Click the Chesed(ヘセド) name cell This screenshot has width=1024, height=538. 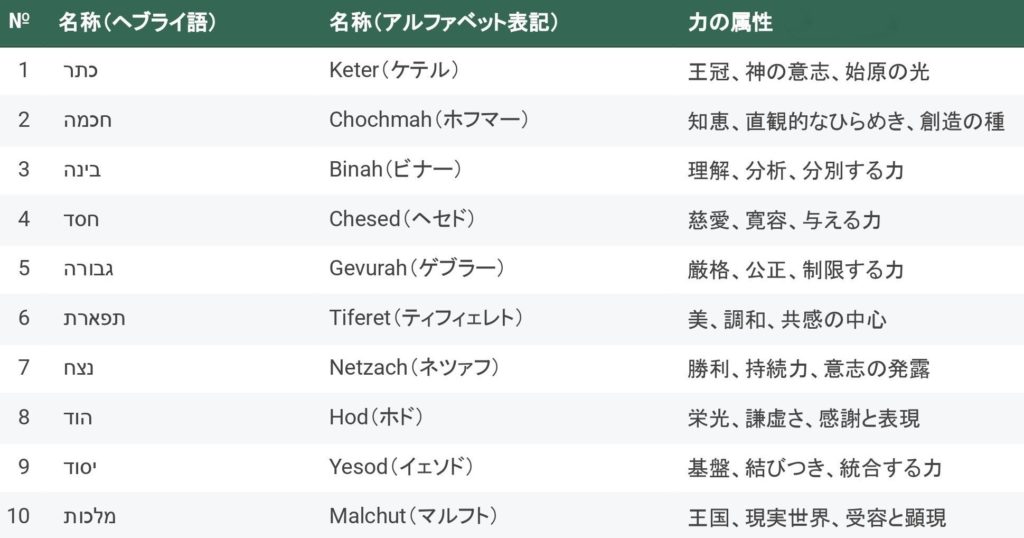pyautogui.click(x=402, y=220)
